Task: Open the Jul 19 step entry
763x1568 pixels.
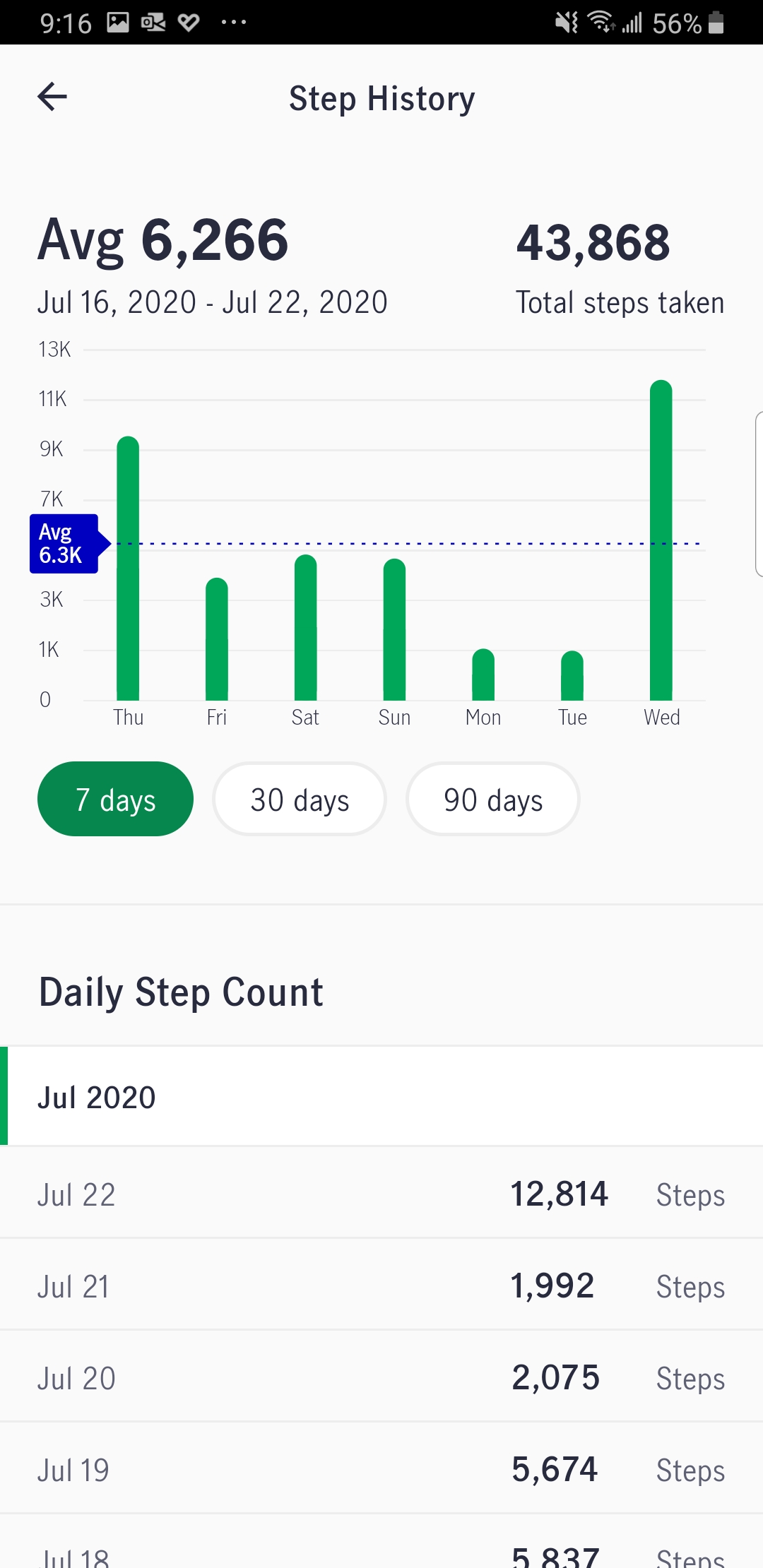Action: pyautogui.click(x=381, y=1468)
